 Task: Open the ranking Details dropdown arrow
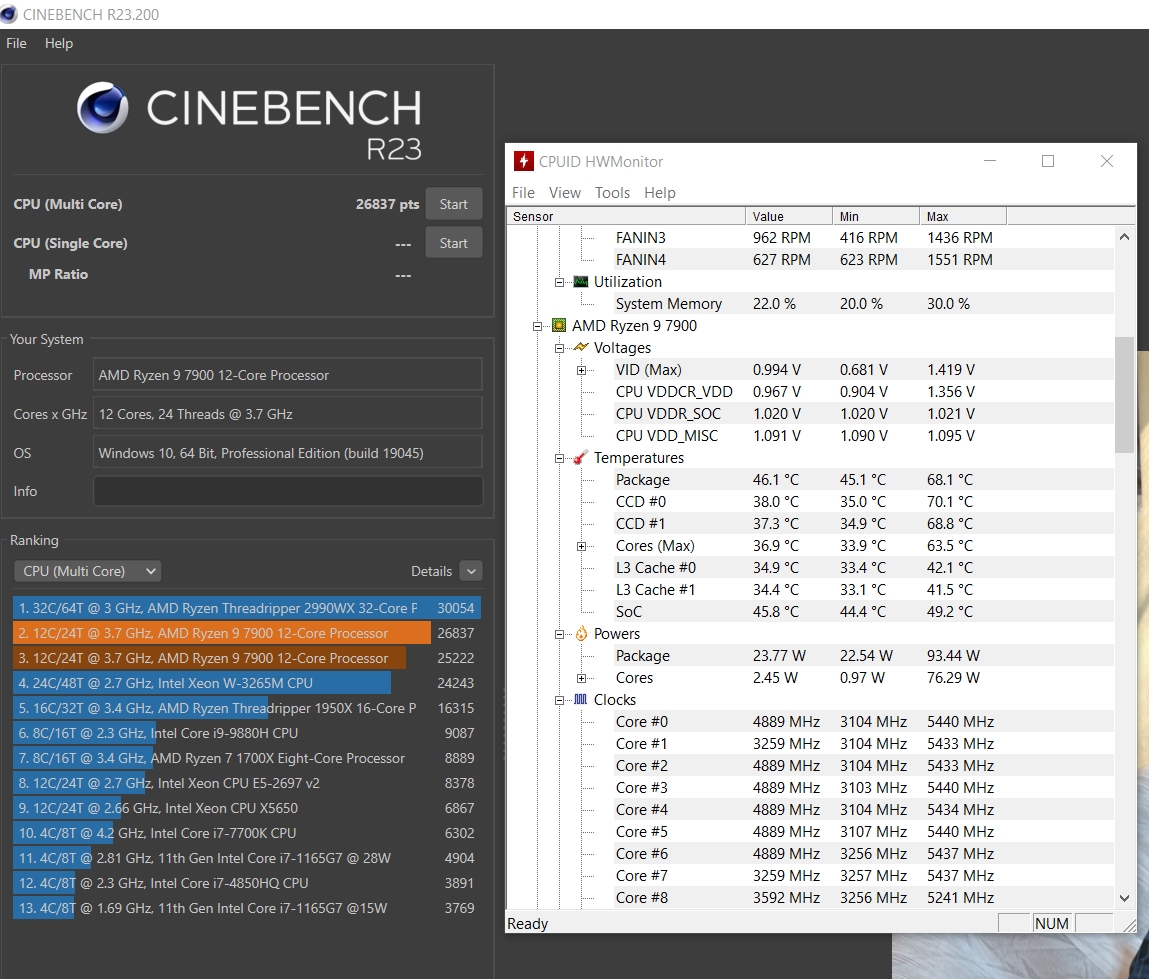471,571
